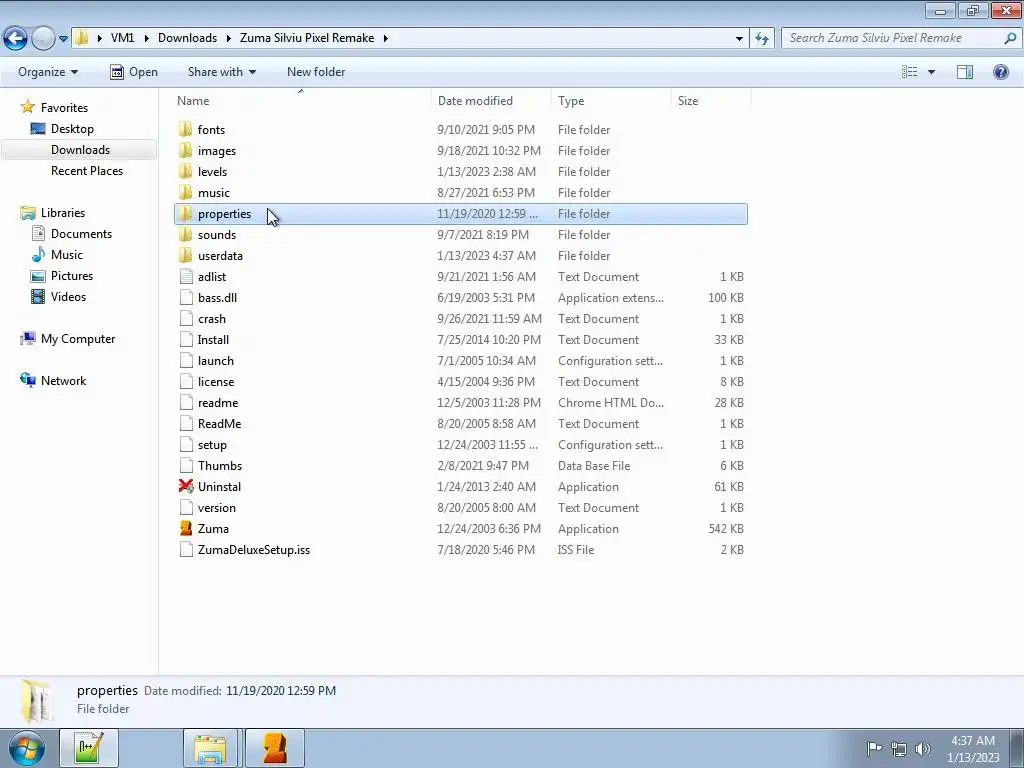Click the Forward navigation arrow button

[x=43, y=38]
